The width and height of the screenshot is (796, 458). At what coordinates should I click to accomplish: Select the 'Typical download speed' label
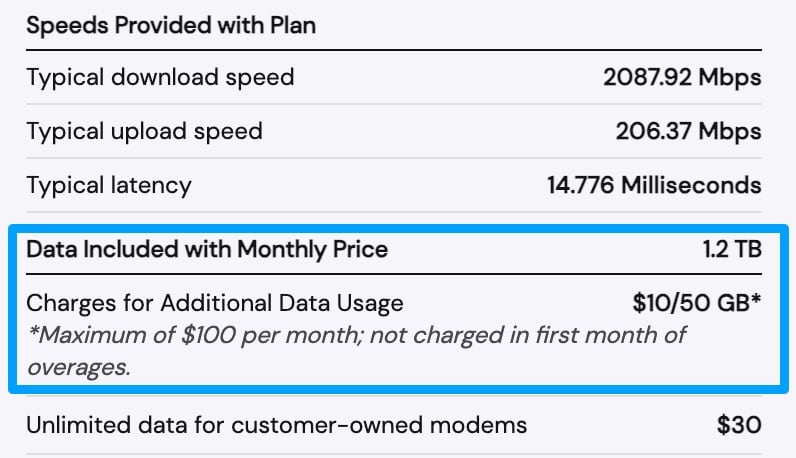pos(160,77)
